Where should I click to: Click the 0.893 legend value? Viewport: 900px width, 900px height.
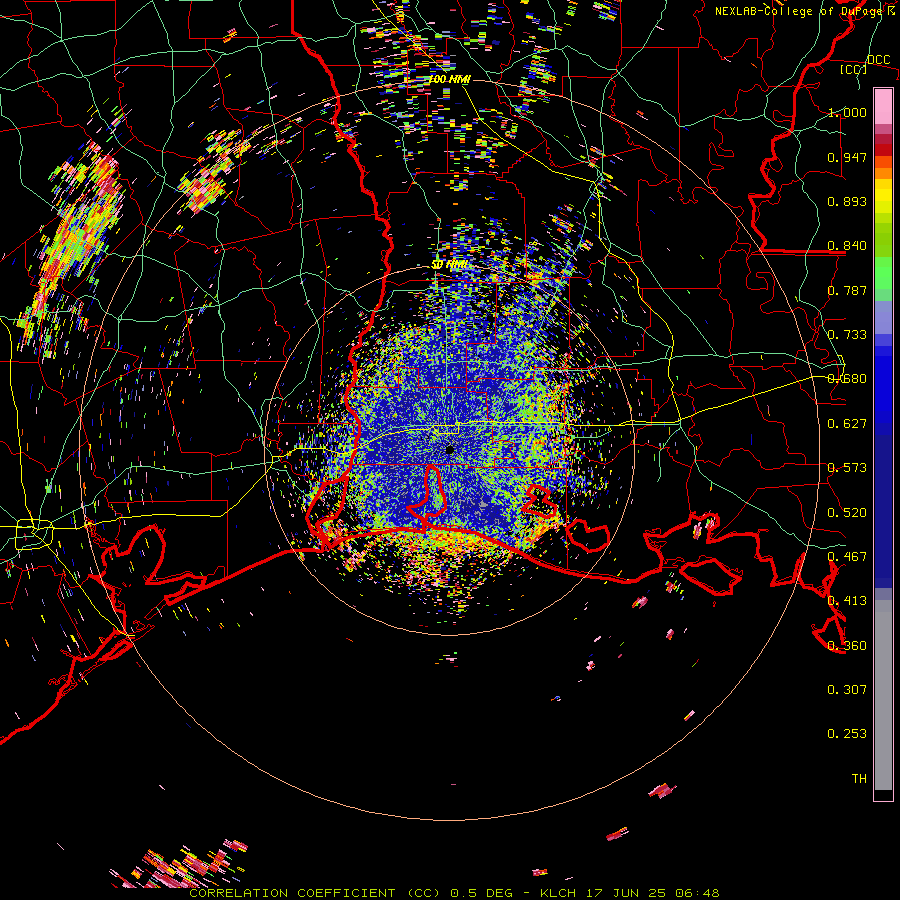[x=847, y=201]
